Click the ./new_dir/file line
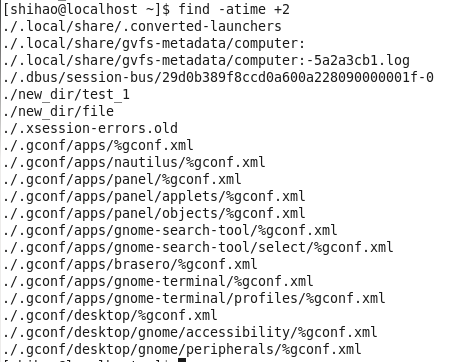This screenshot has height=362, width=450. [59, 111]
